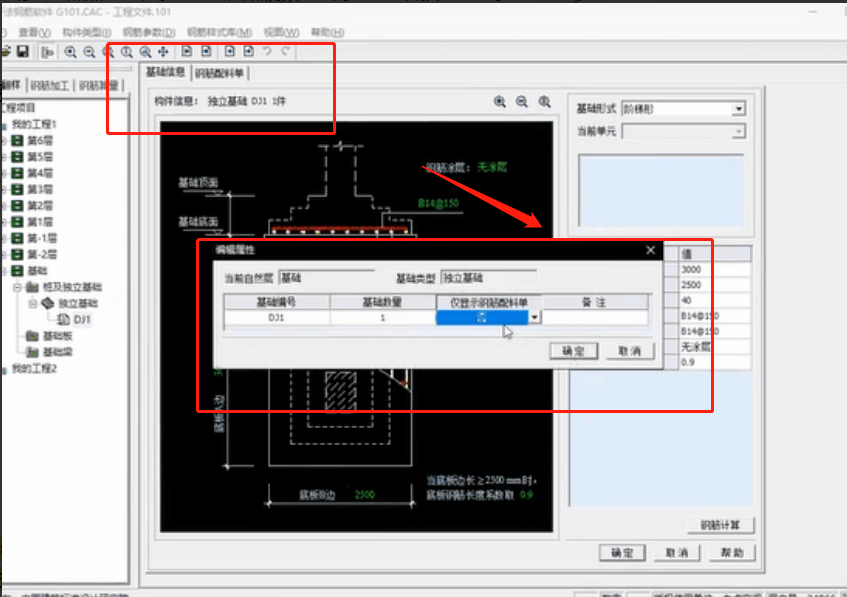Screen dimensions: 847x597
Task: Select the 第-1层 tree item
Action: (x=42, y=238)
